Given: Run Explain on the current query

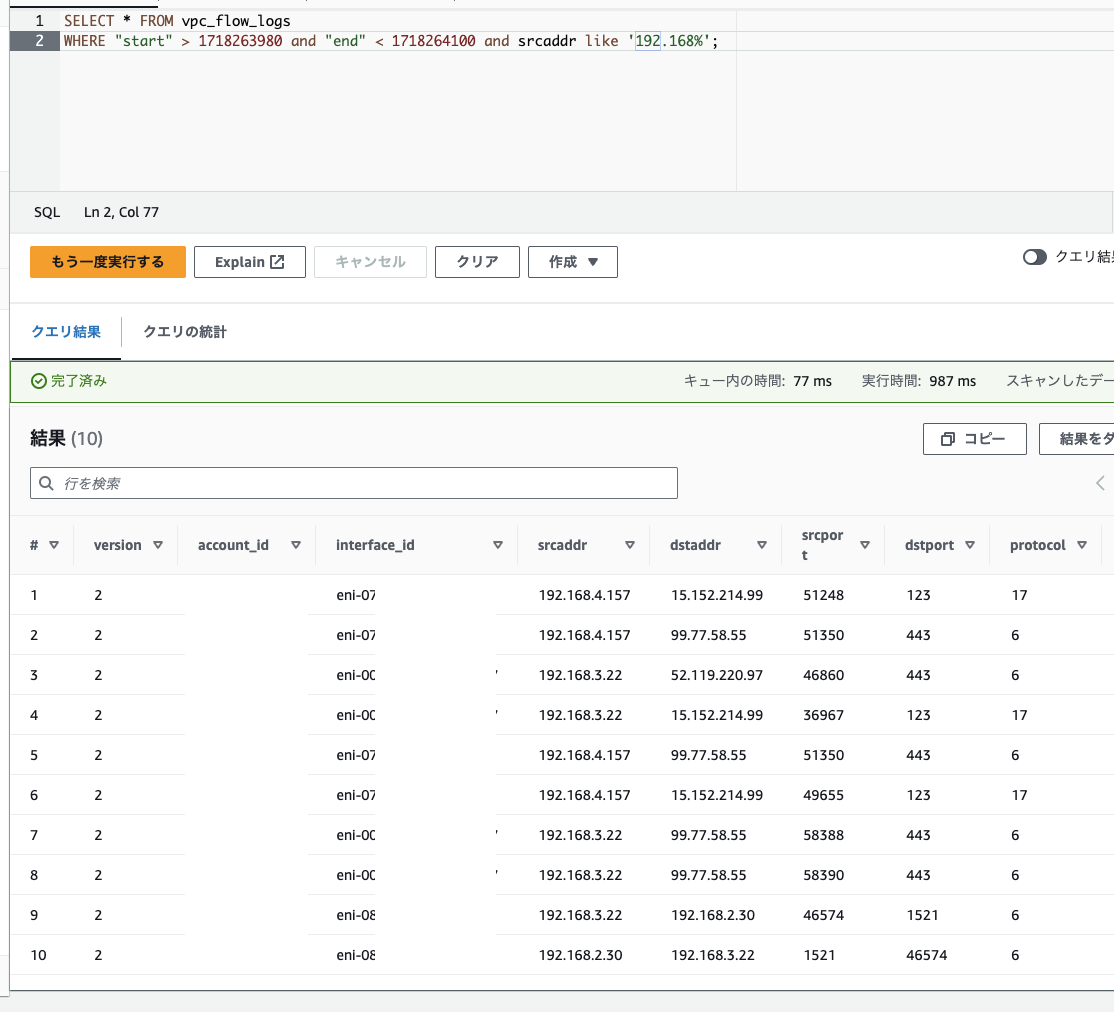Looking at the screenshot, I should (x=249, y=261).
